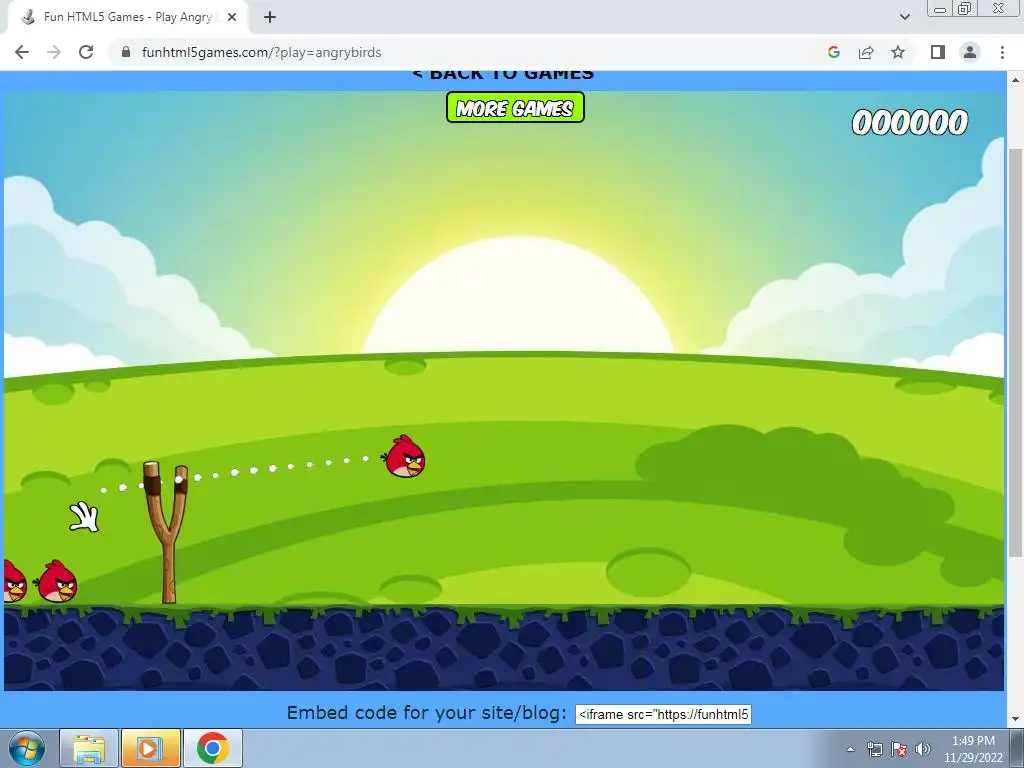Bookmark this page with star
Viewport: 1024px width, 768px height.
click(898, 52)
